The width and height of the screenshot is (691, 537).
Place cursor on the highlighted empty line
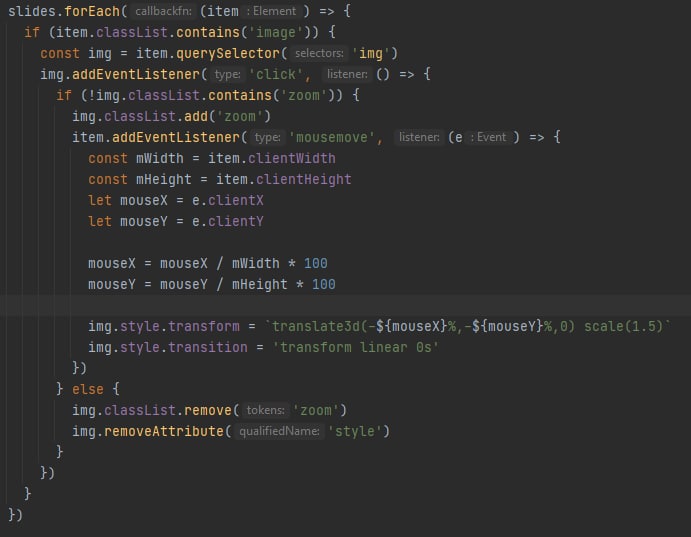346,306
